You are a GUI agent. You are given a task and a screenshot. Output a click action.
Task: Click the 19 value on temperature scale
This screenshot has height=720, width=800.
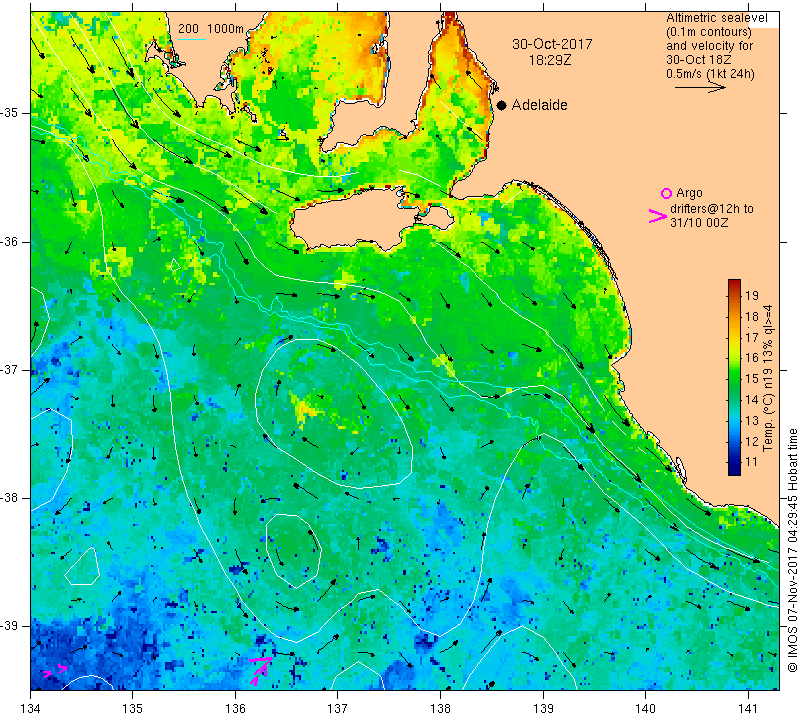pyautogui.click(x=752, y=295)
